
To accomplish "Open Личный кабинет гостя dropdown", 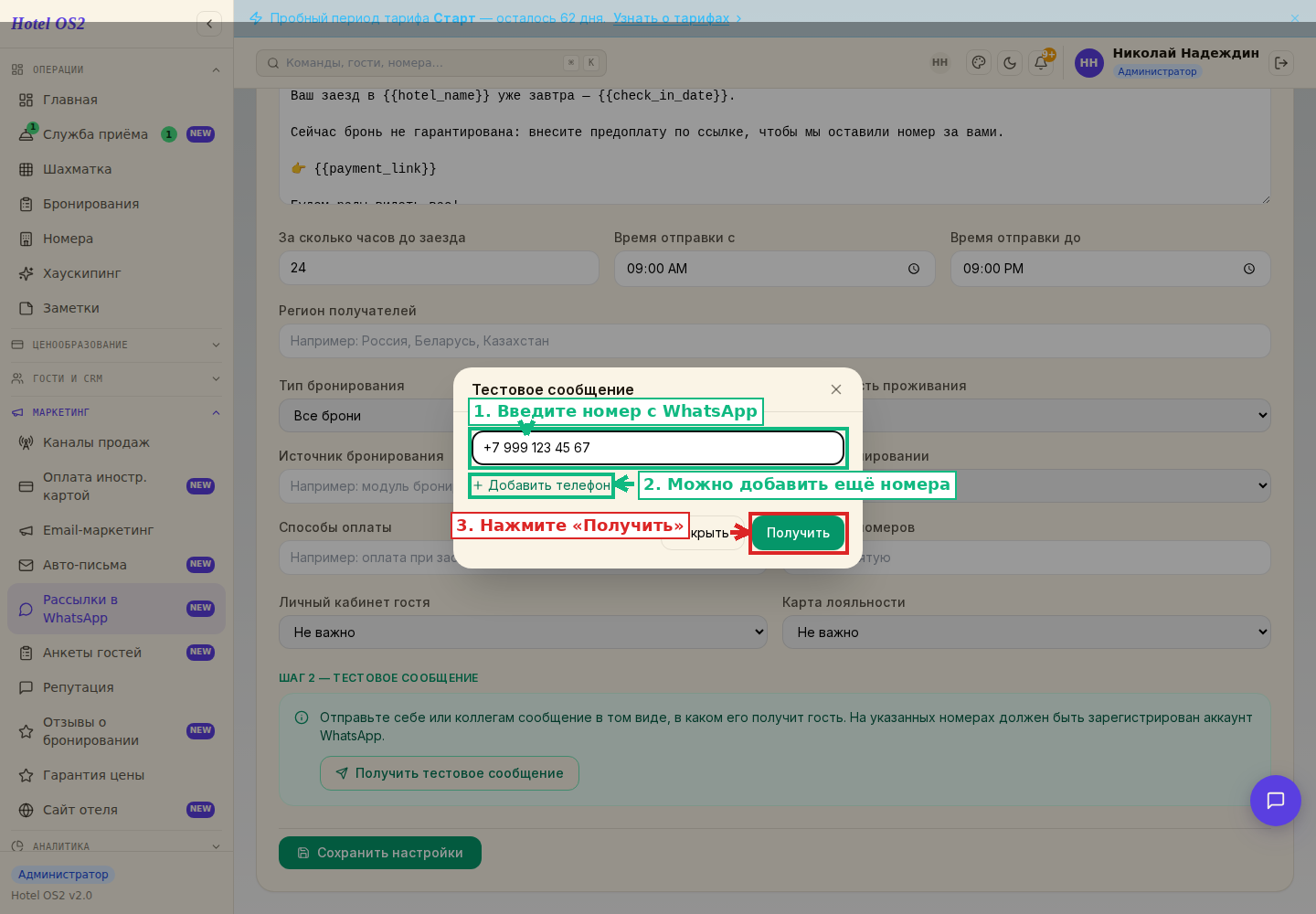I will pyautogui.click(x=523, y=632).
